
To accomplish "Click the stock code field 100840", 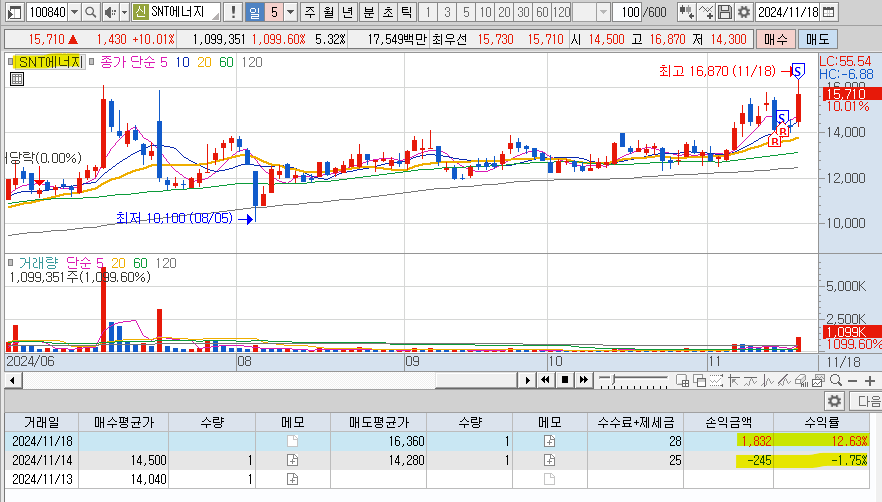I will [47, 12].
